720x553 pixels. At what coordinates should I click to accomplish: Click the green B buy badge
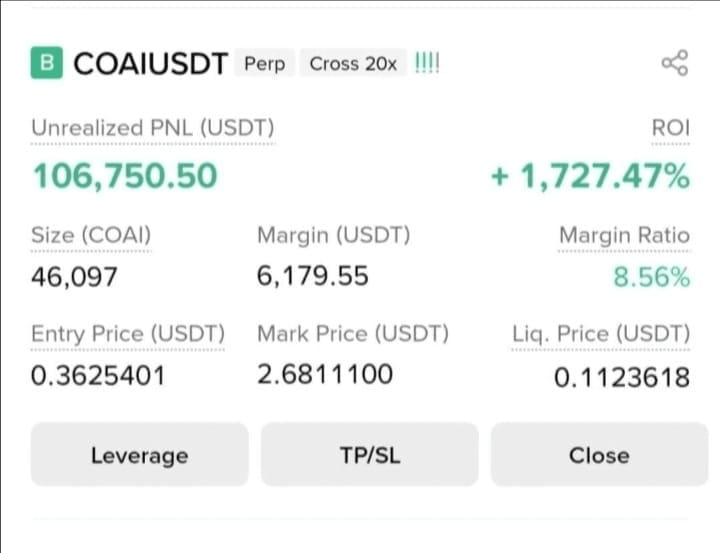tap(47, 63)
